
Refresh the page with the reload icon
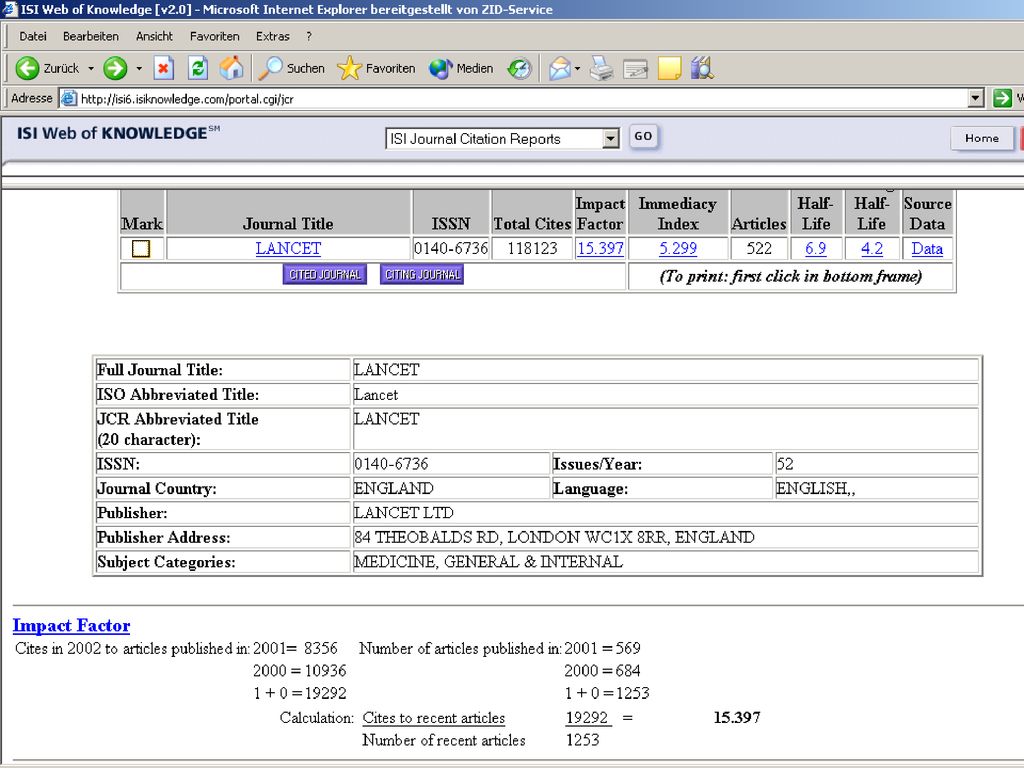click(198, 68)
